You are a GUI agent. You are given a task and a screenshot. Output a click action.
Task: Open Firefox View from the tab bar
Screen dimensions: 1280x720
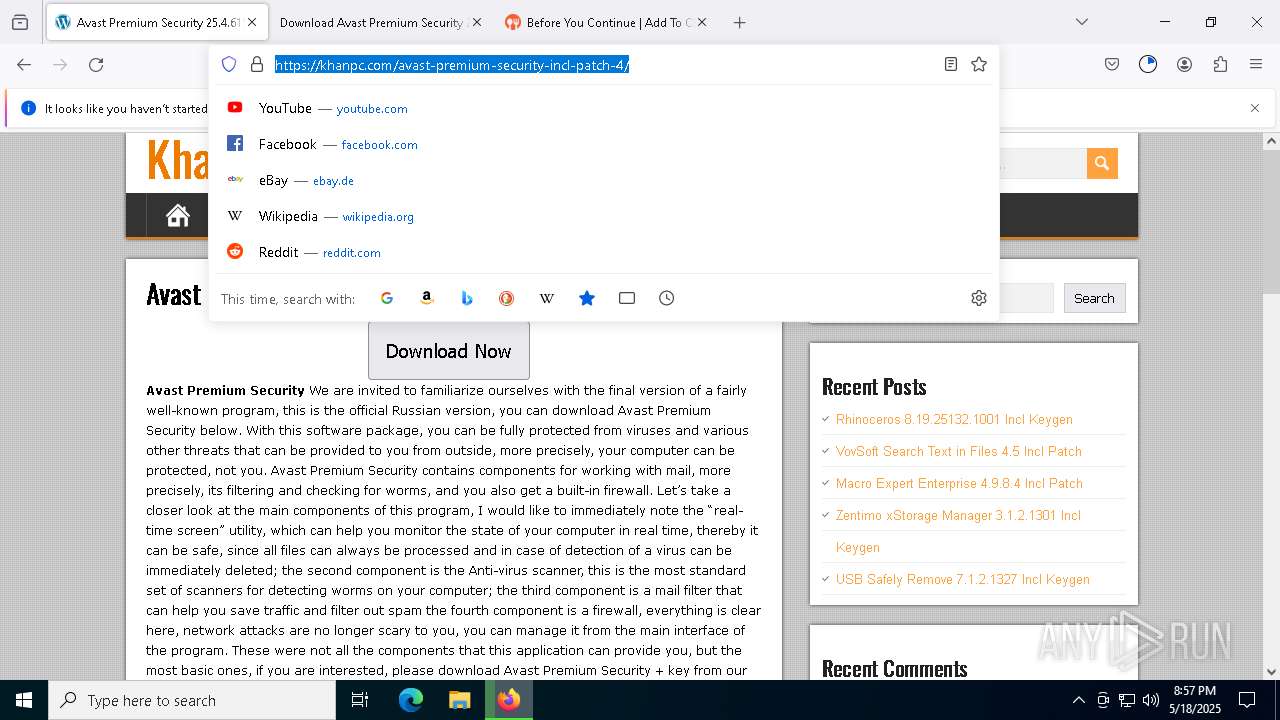tap(20, 22)
